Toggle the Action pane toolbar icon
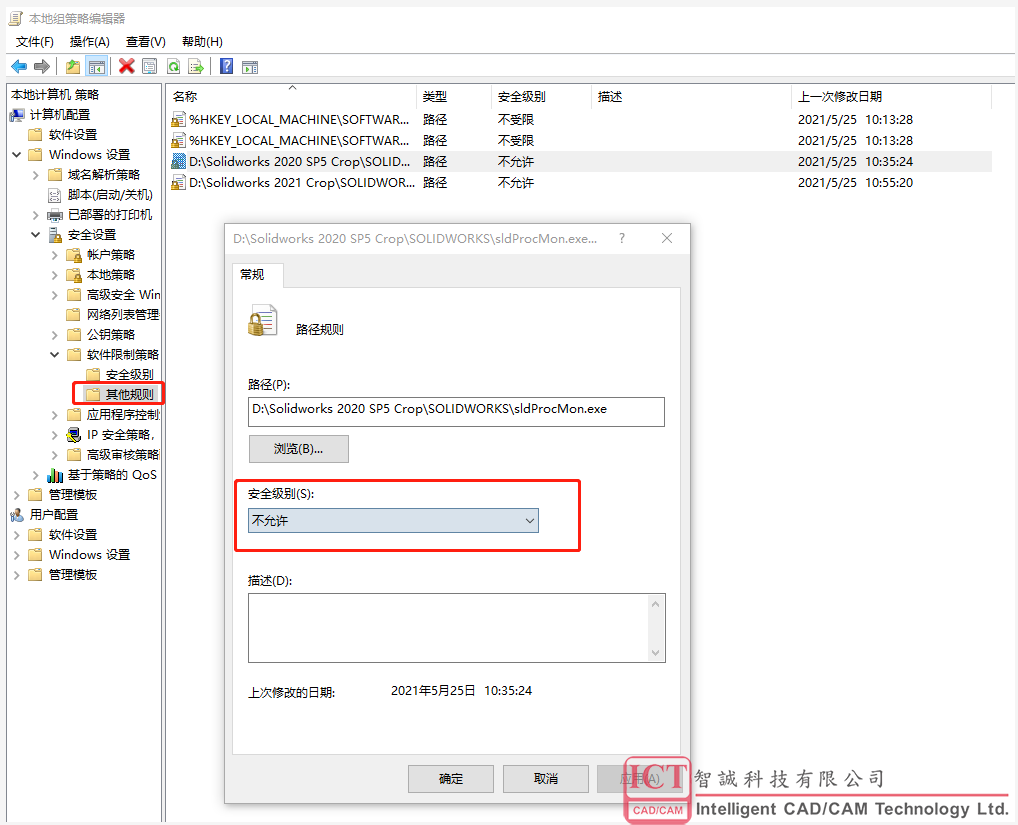 coord(250,66)
